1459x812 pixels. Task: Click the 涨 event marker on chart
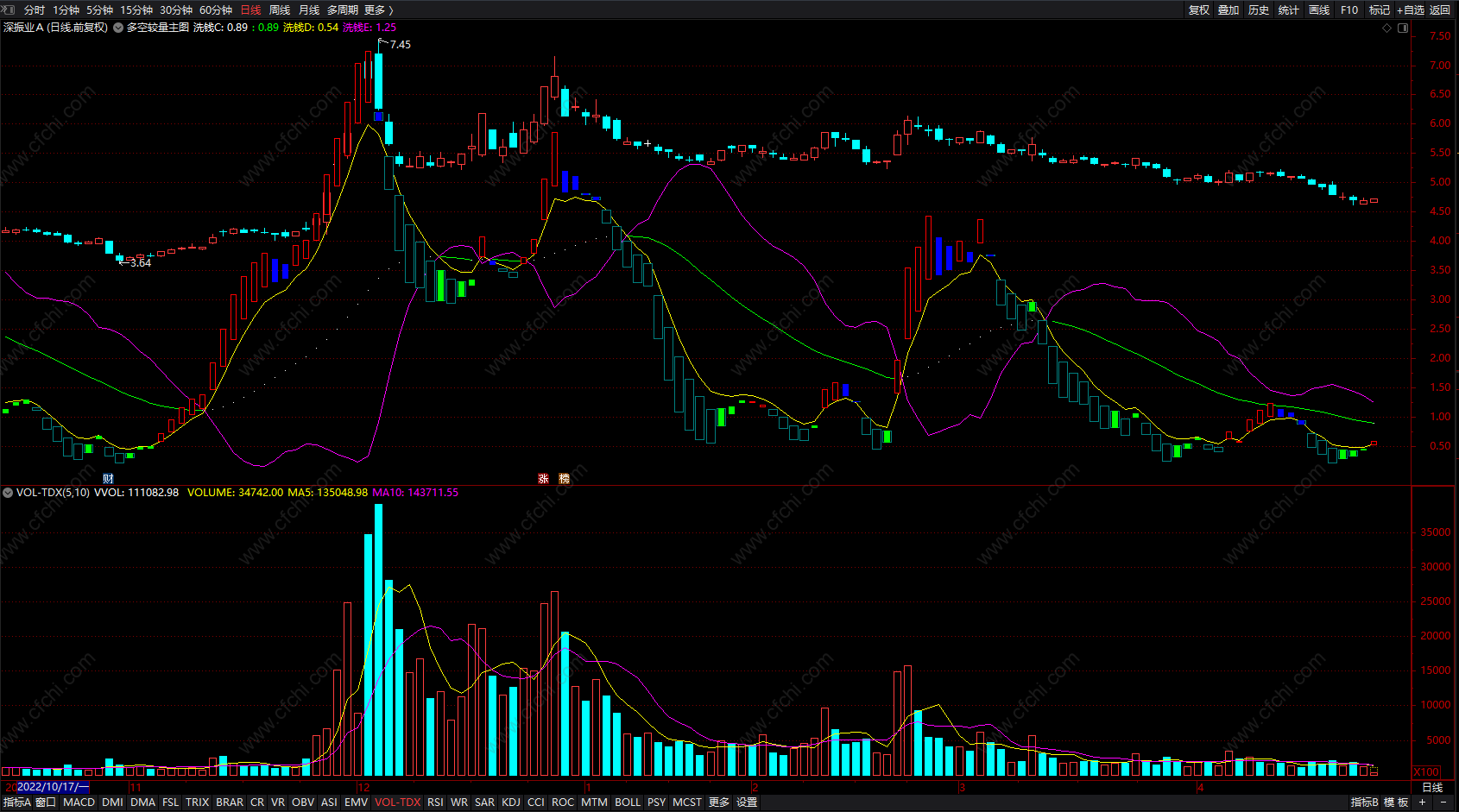pyautogui.click(x=544, y=479)
